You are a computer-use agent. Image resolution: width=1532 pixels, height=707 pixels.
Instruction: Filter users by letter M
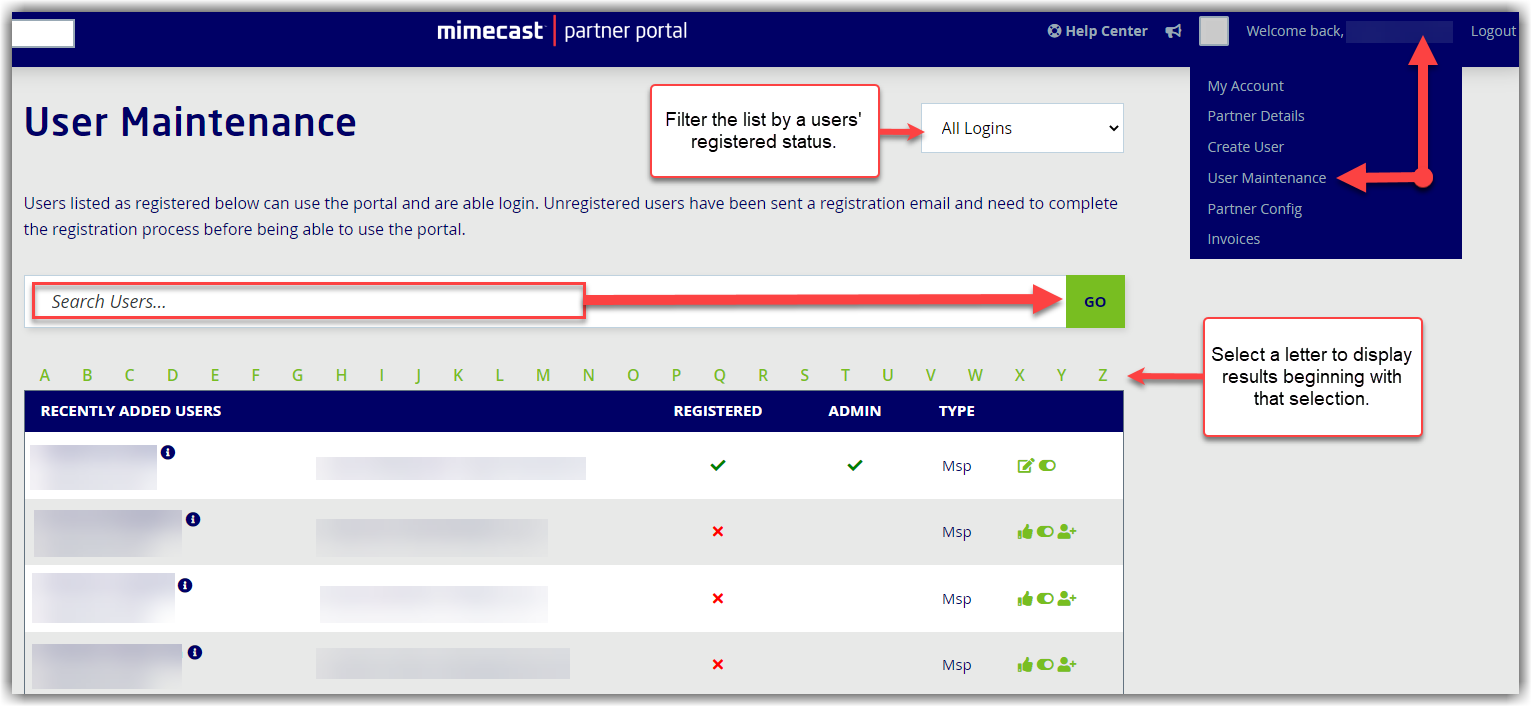[543, 376]
